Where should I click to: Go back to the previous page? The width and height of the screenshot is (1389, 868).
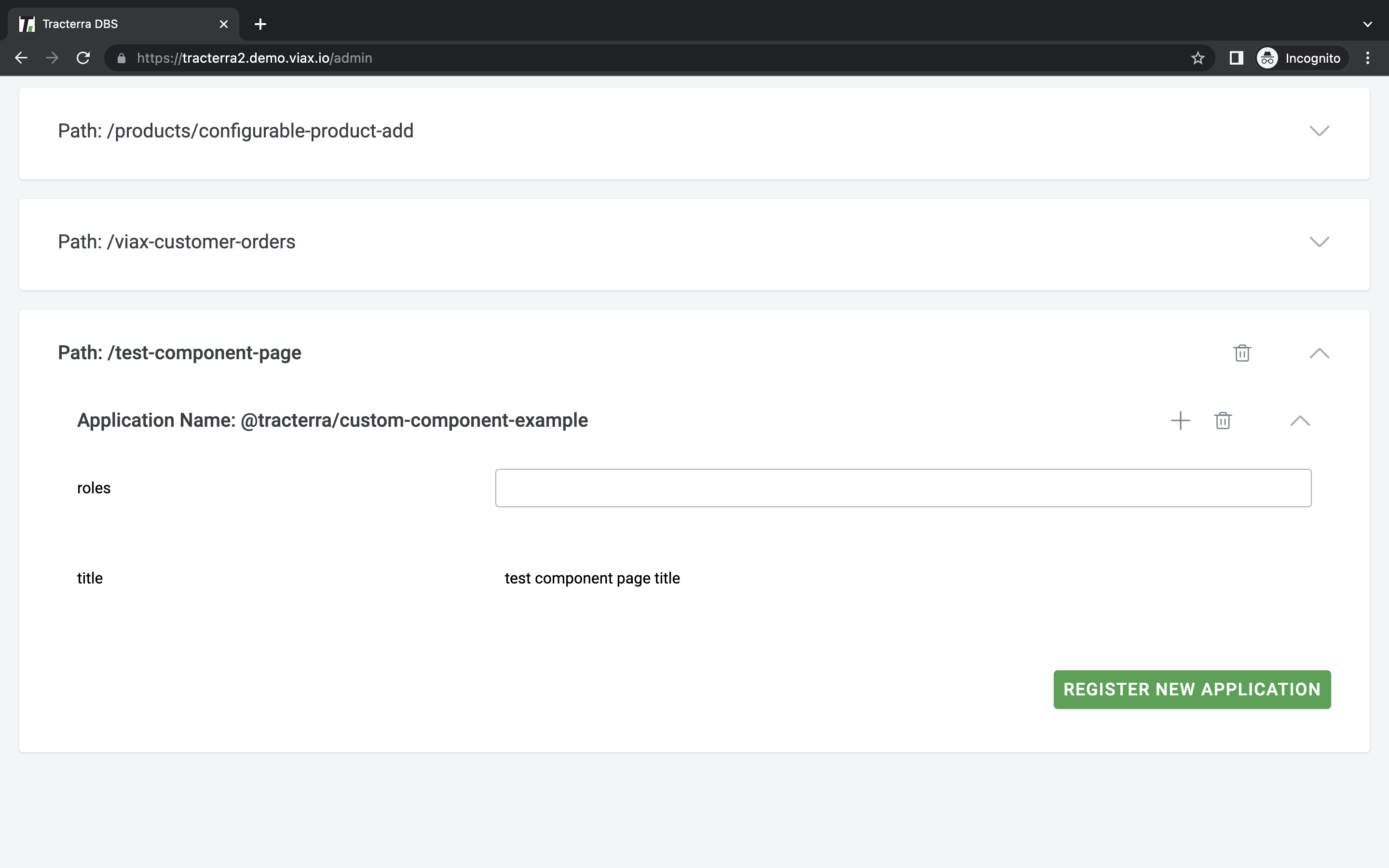[x=21, y=58]
